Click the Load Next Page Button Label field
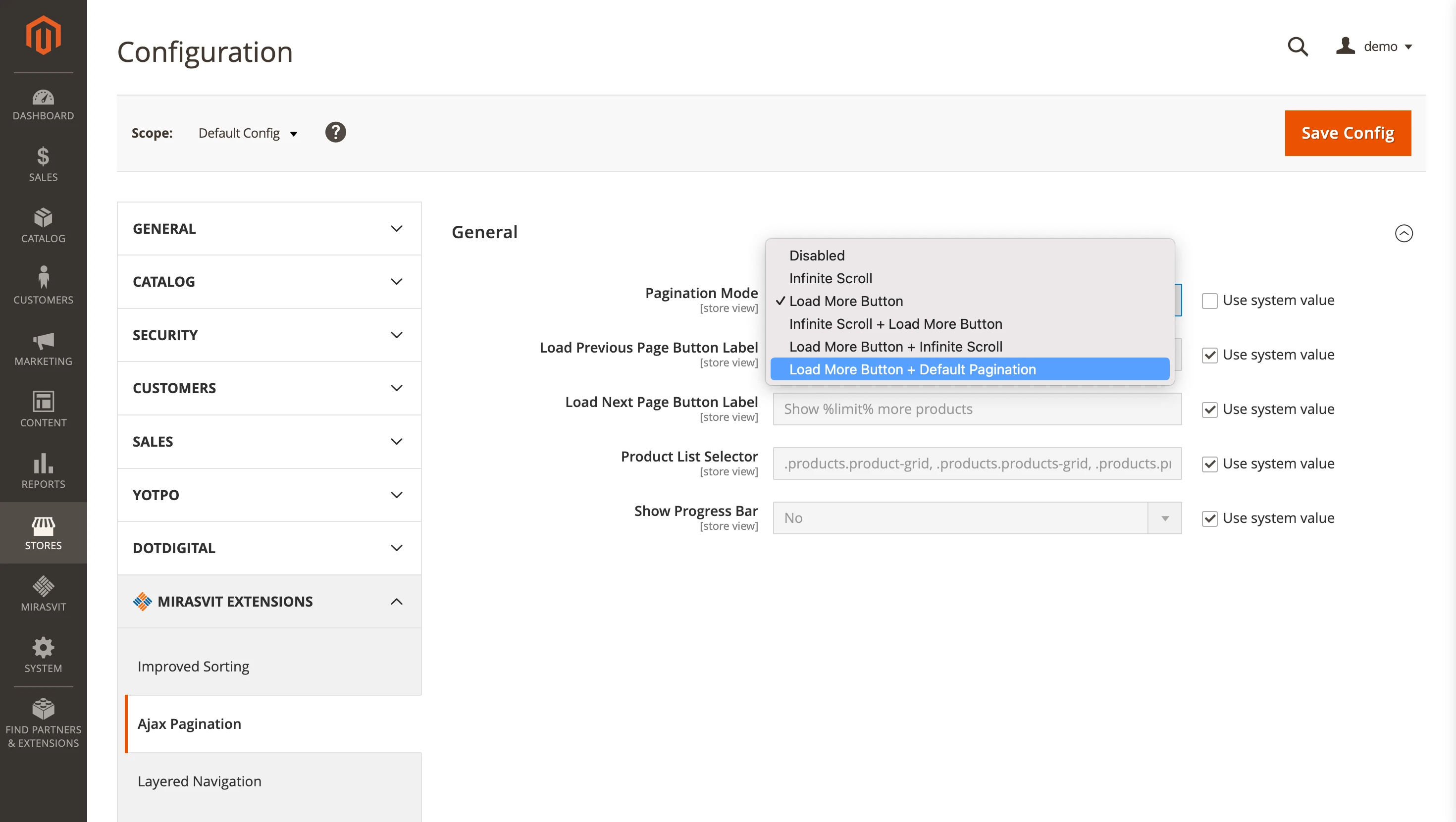The image size is (1456, 822). coord(977,409)
